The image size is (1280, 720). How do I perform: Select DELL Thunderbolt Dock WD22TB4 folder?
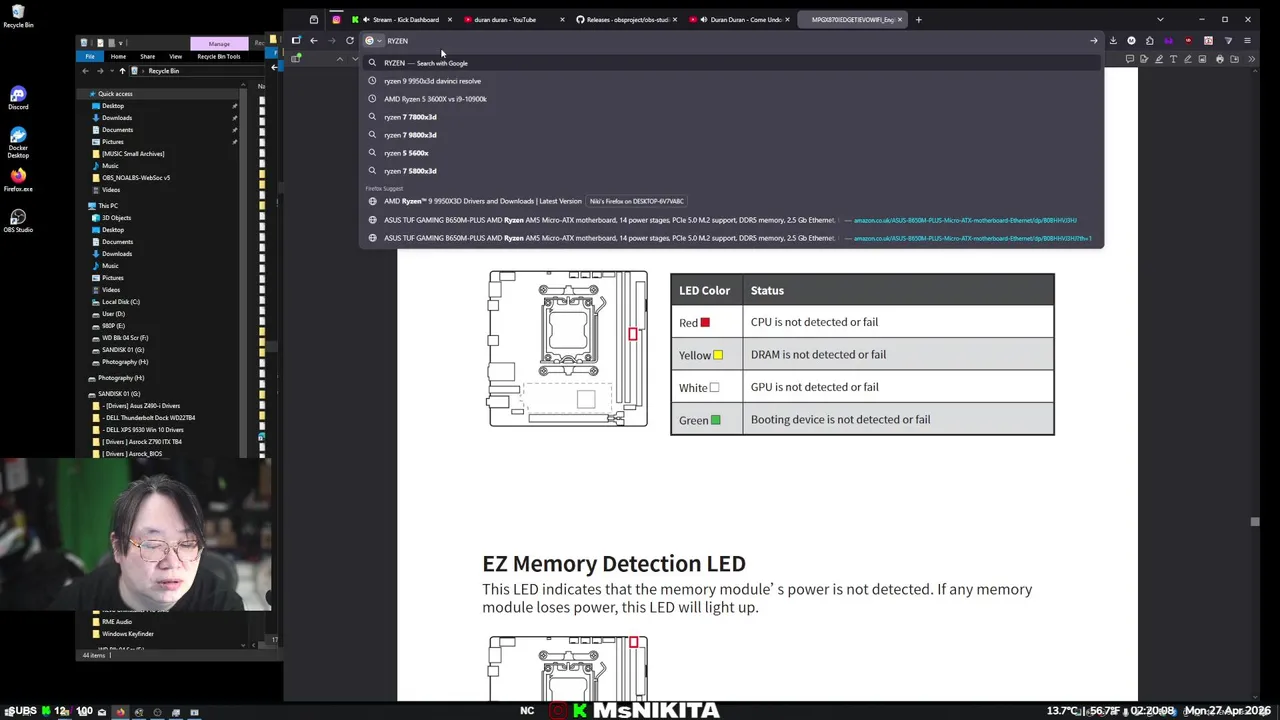(x=150, y=418)
